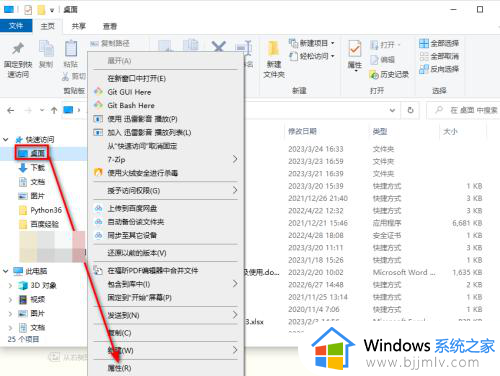This screenshot has height=376, width=500.
Task: Click the Paste clipboard icon
Action: pos(71,49)
